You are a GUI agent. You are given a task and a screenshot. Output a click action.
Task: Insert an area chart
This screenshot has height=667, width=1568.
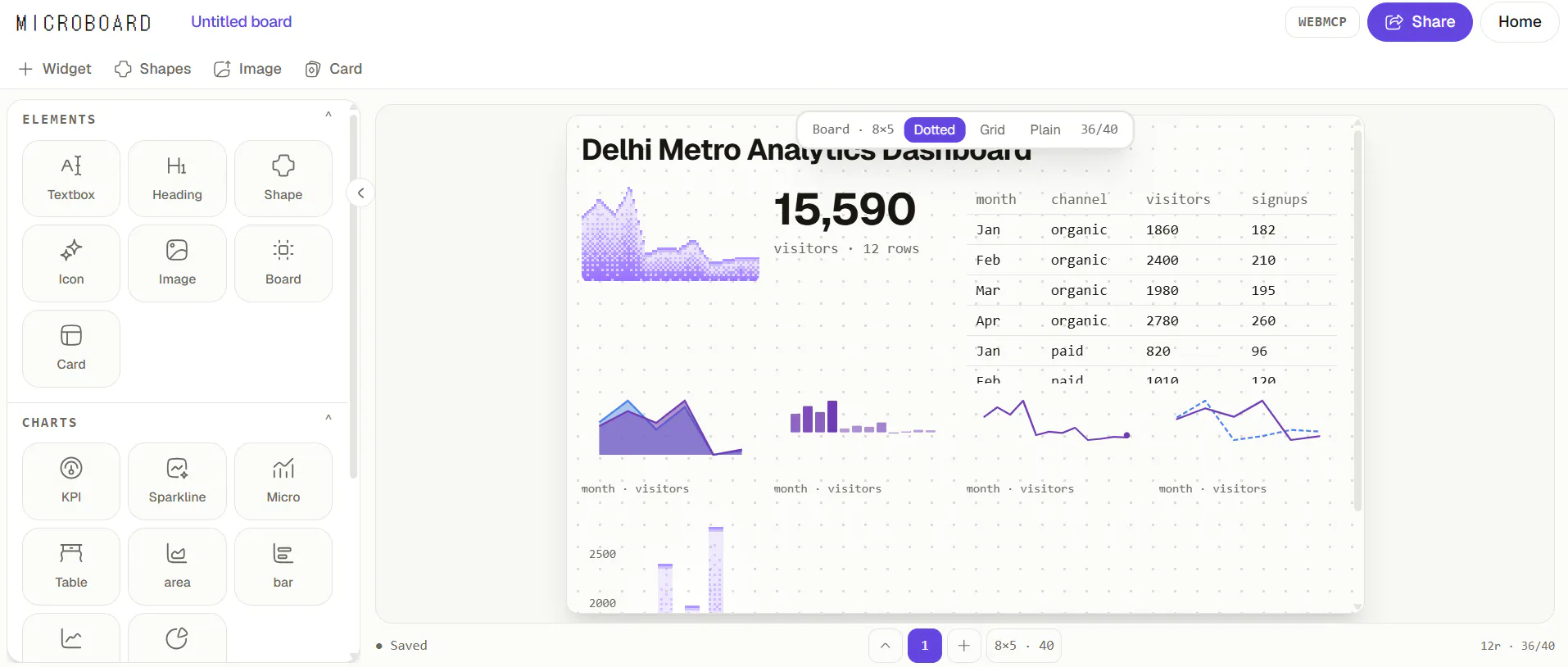(x=177, y=566)
